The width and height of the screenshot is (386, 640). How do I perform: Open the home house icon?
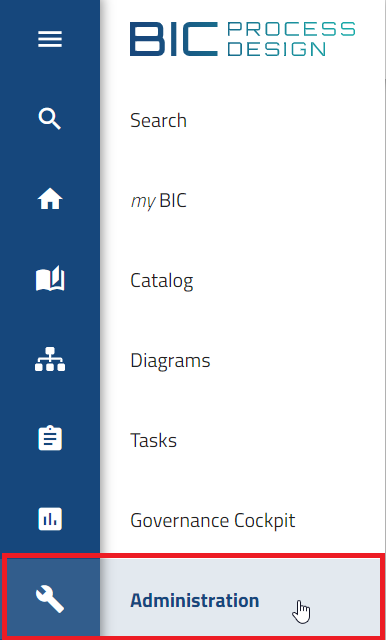pos(50,200)
